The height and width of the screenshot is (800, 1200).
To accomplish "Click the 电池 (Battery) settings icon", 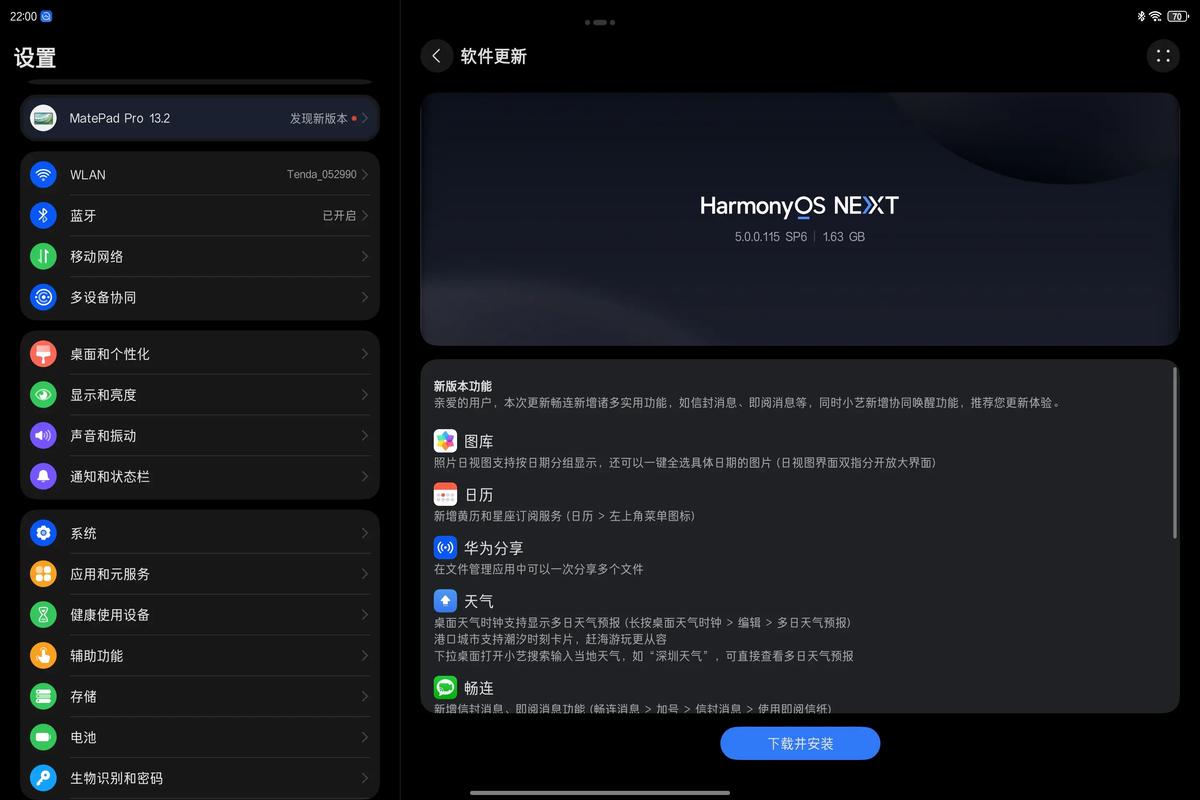I will (43, 737).
